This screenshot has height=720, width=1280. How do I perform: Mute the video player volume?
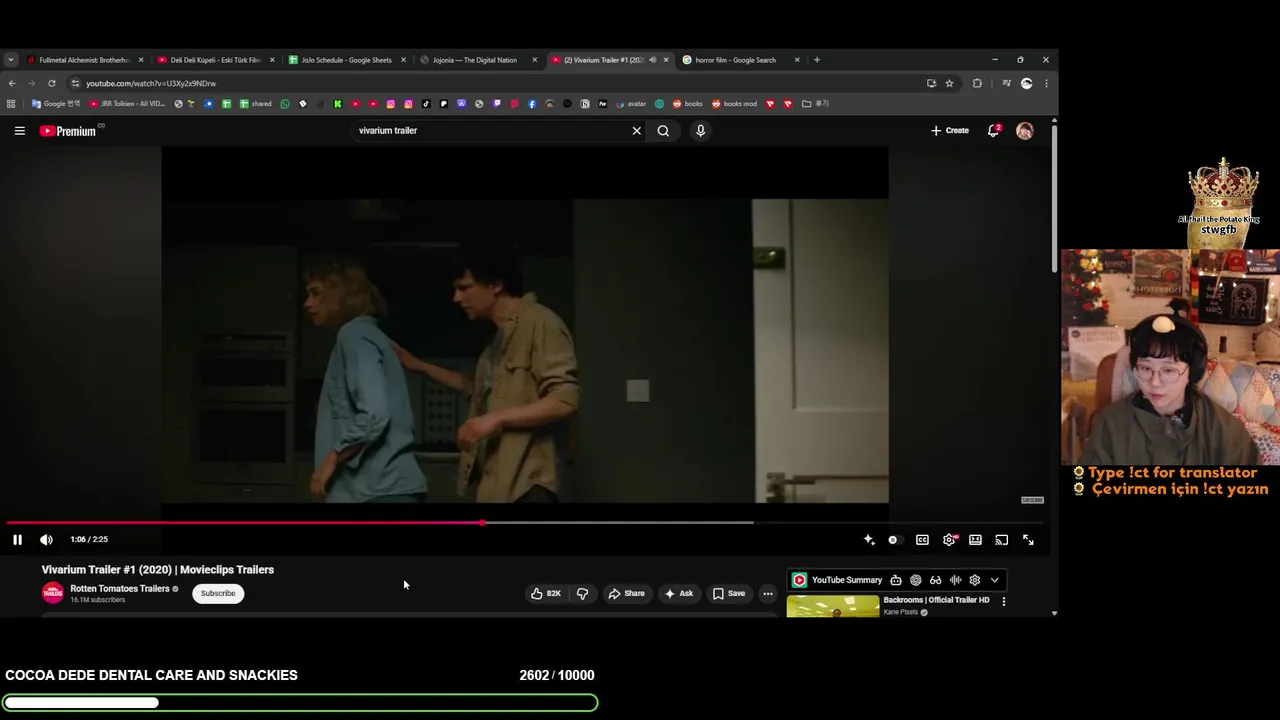pos(46,539)
